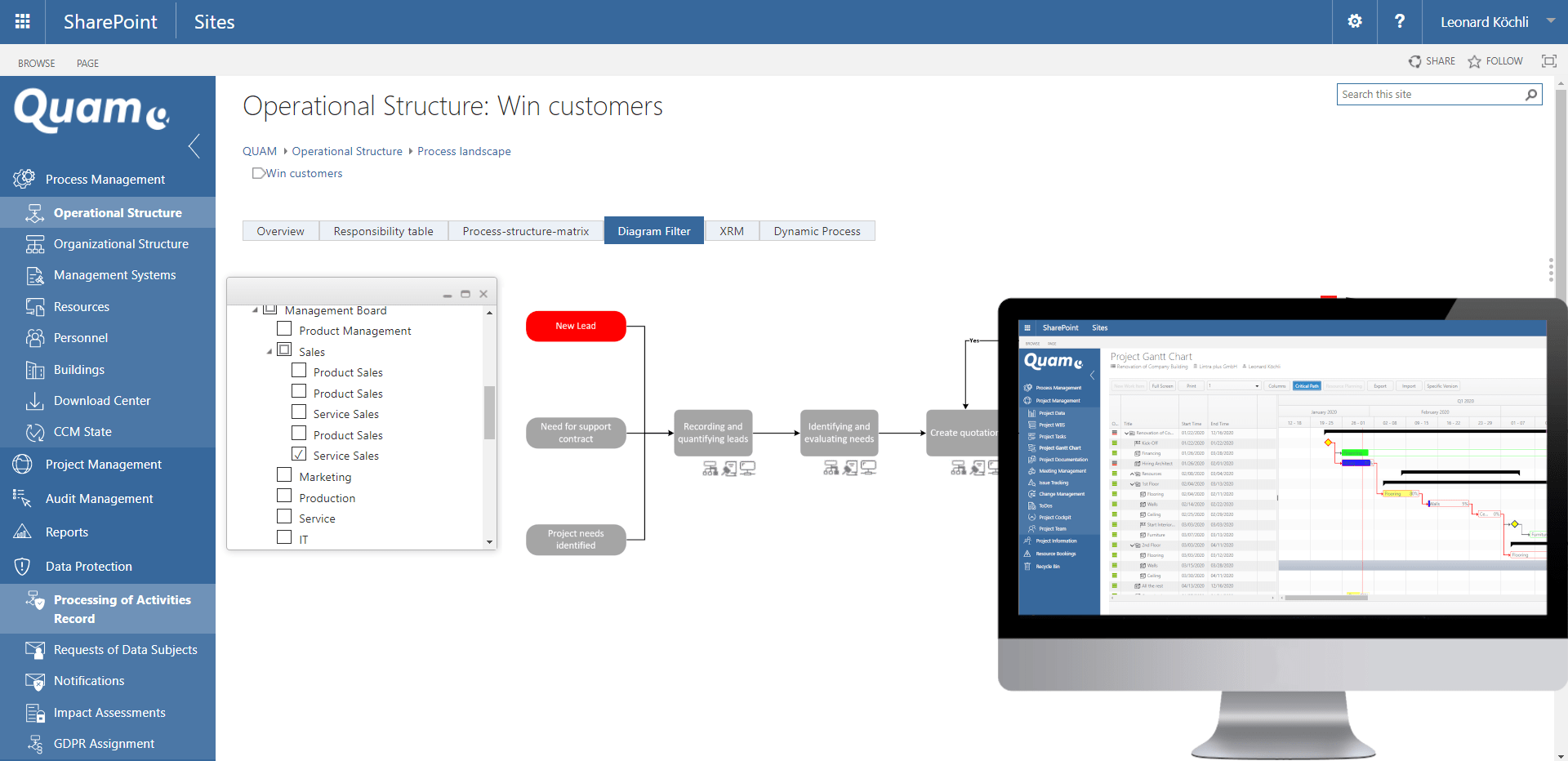Open the Process-structure-matrix tab
1568x761 pixels.
(526, 231)
